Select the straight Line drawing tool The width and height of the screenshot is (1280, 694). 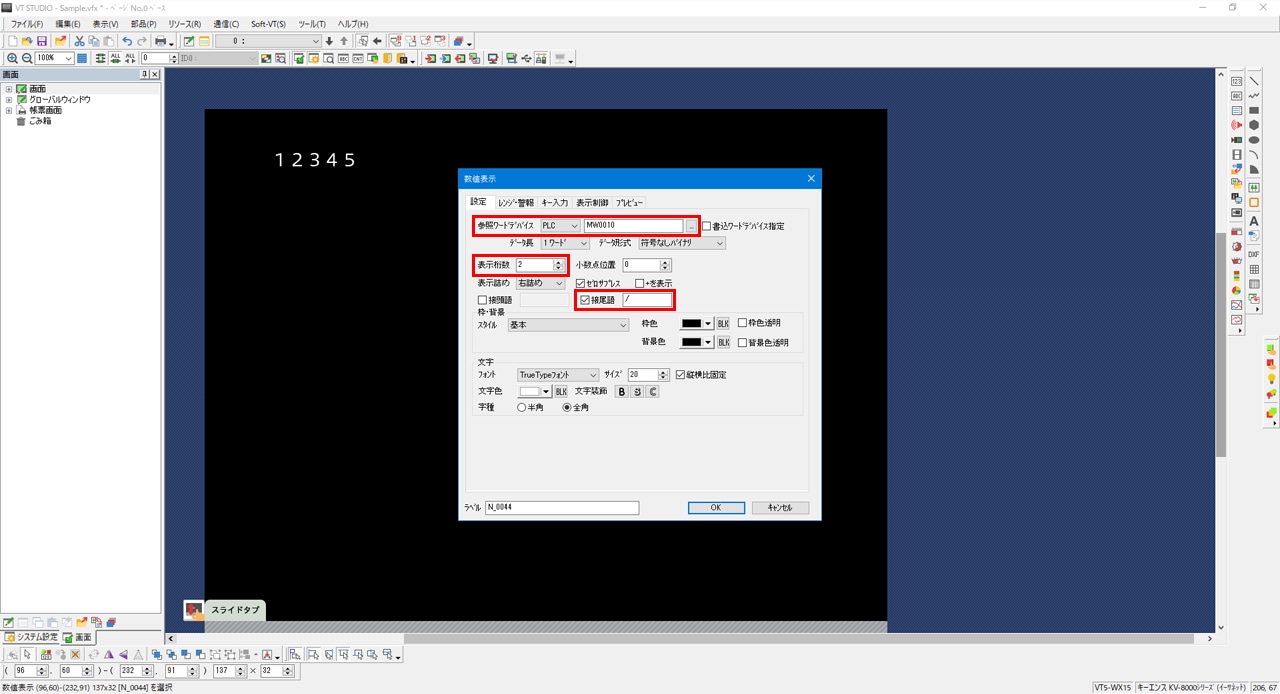(1254, 81)
